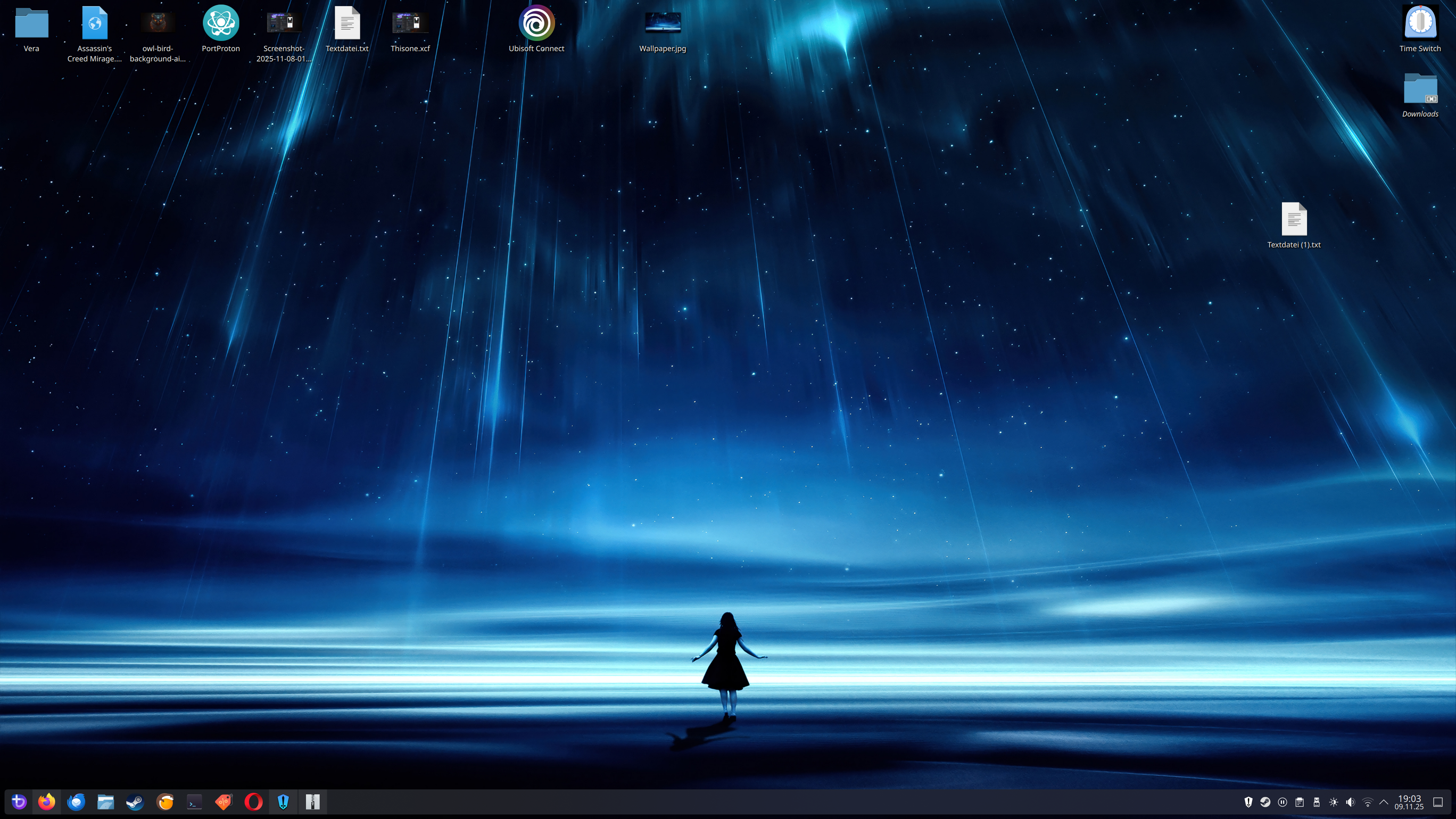1456x819 pixels.
Task: Click the clock showing 19:03
Action: pyautogui.click(x=1409, y=802)
